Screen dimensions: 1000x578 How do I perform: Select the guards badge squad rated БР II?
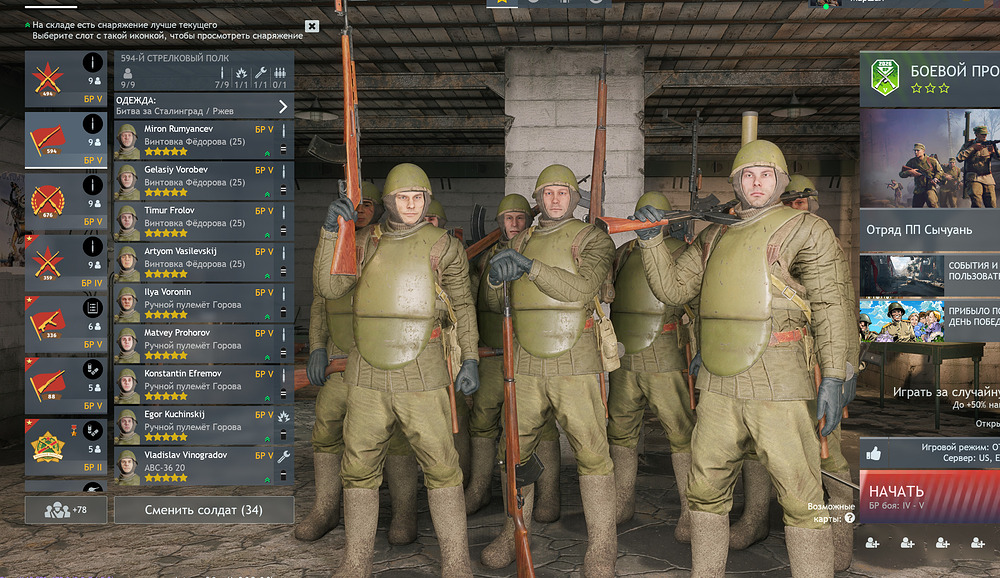[66, 447]
